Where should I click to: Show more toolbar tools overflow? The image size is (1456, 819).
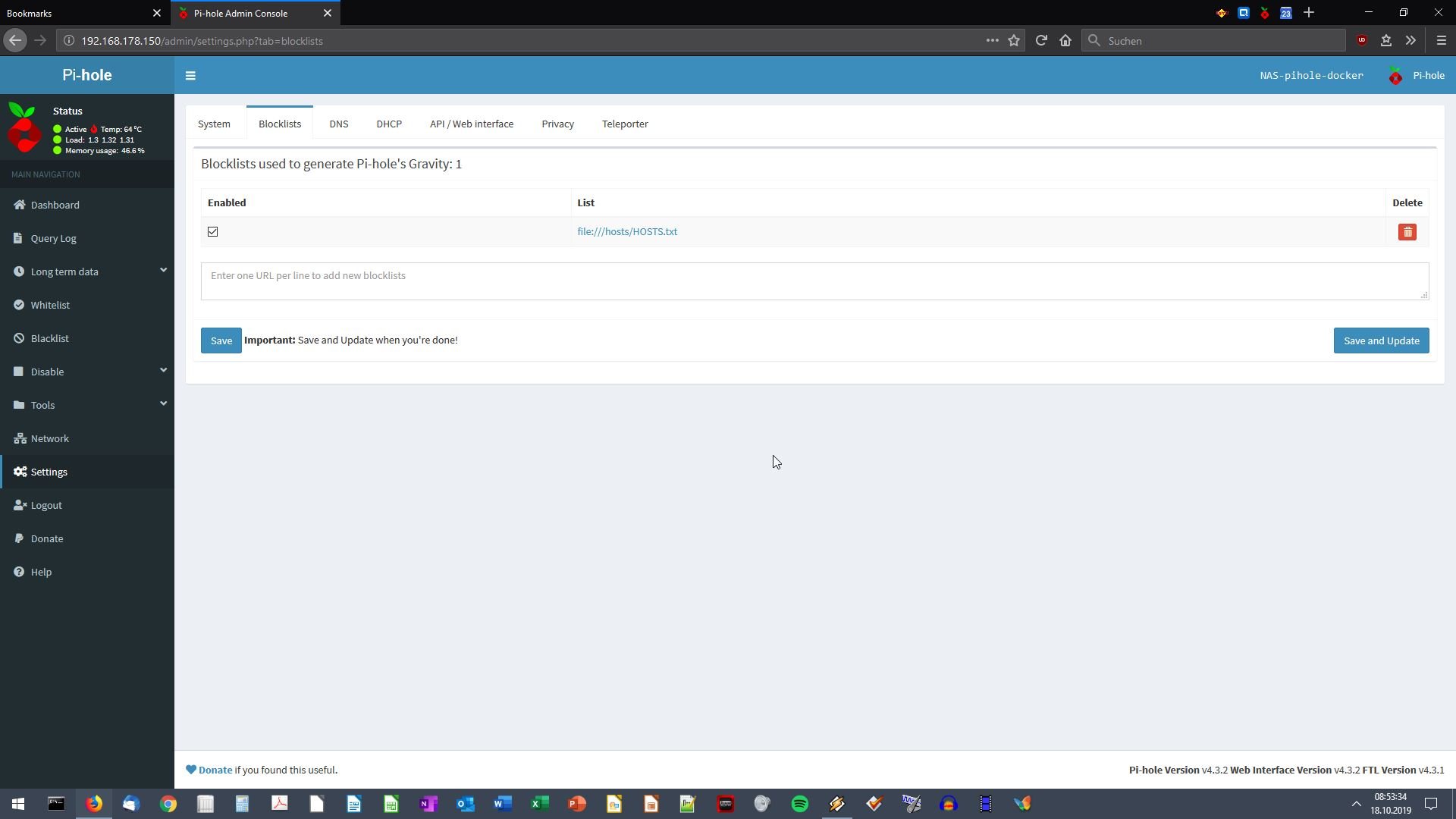(1410, 41)
